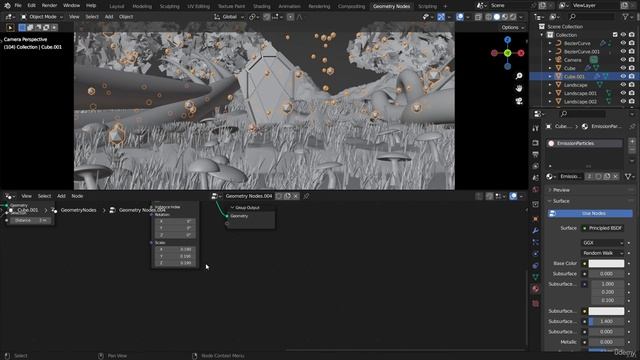
Task: Adjust the Subsurface 0.000 slider
Action: click(606, 274)
